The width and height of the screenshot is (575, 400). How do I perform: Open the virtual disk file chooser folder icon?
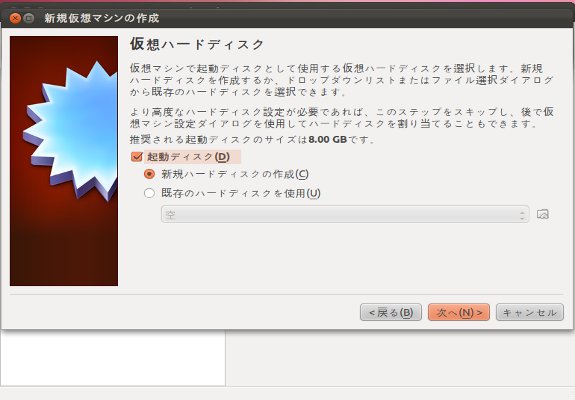(543, 214)
